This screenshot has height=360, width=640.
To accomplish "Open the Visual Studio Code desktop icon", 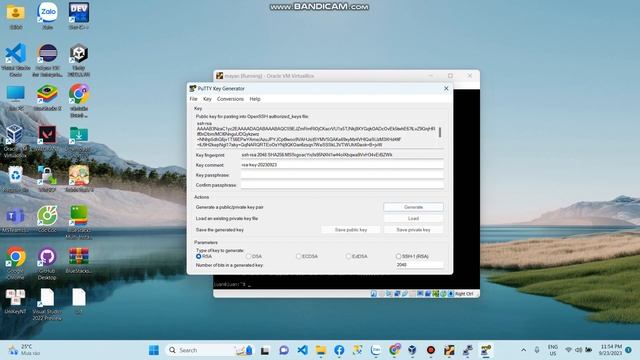I will click(x=16, y=60).
